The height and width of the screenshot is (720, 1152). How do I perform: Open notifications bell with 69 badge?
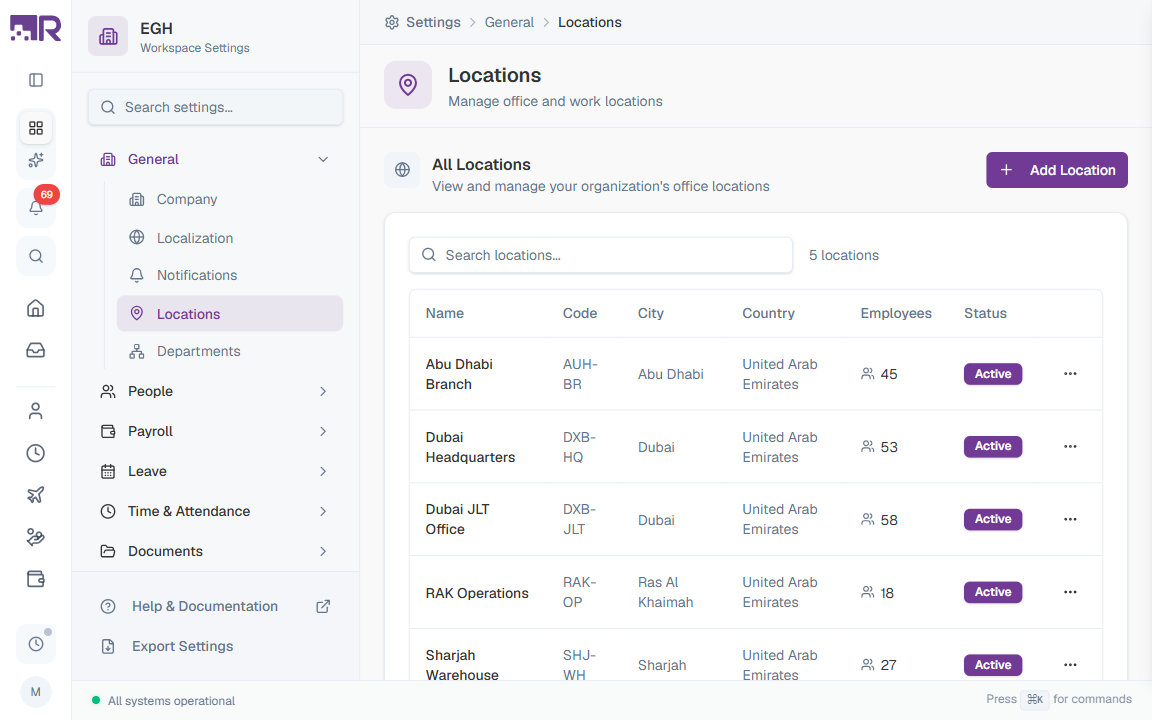(35, 207)
